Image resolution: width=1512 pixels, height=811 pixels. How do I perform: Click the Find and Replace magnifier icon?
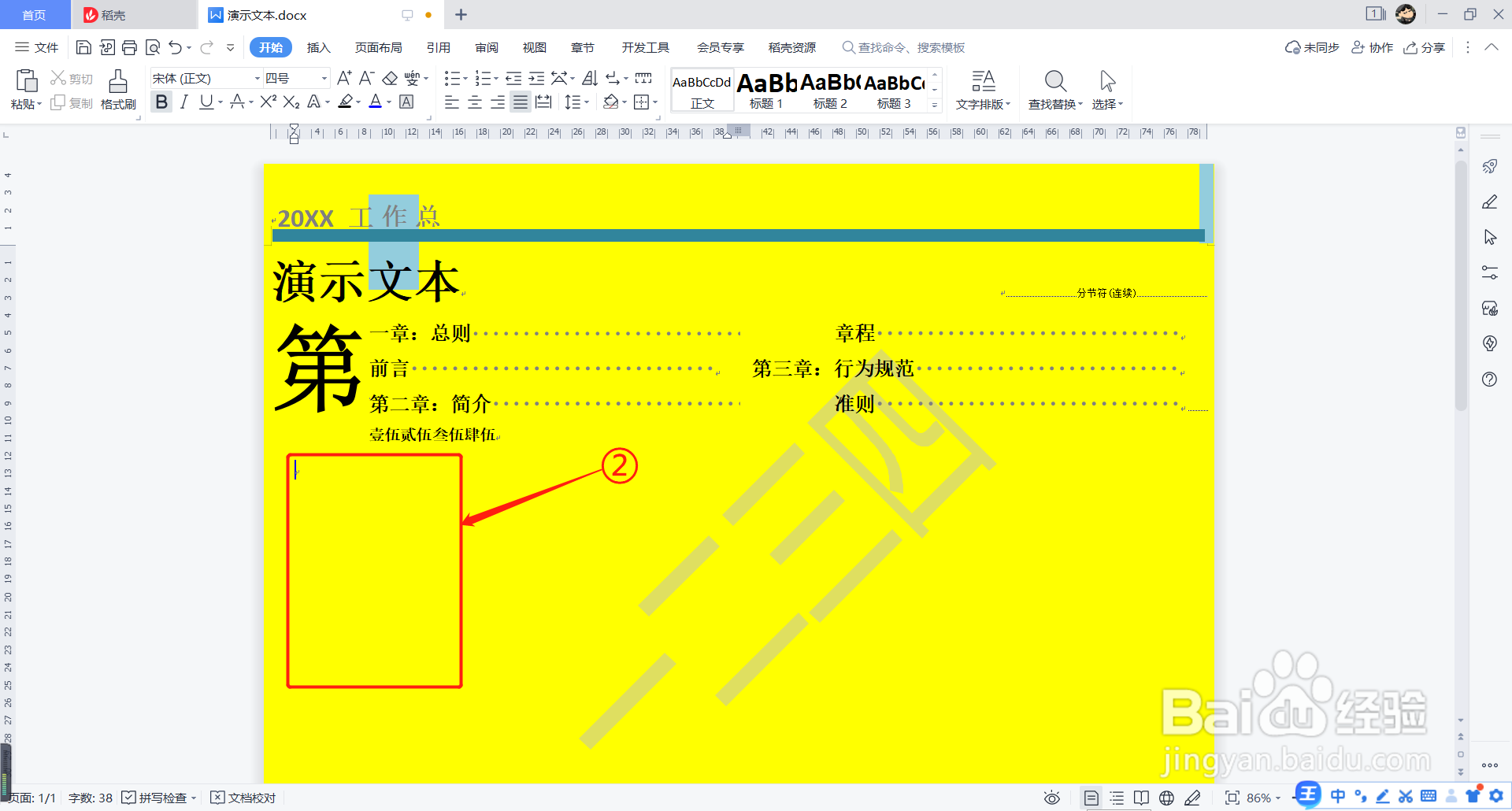(1055, 81)
